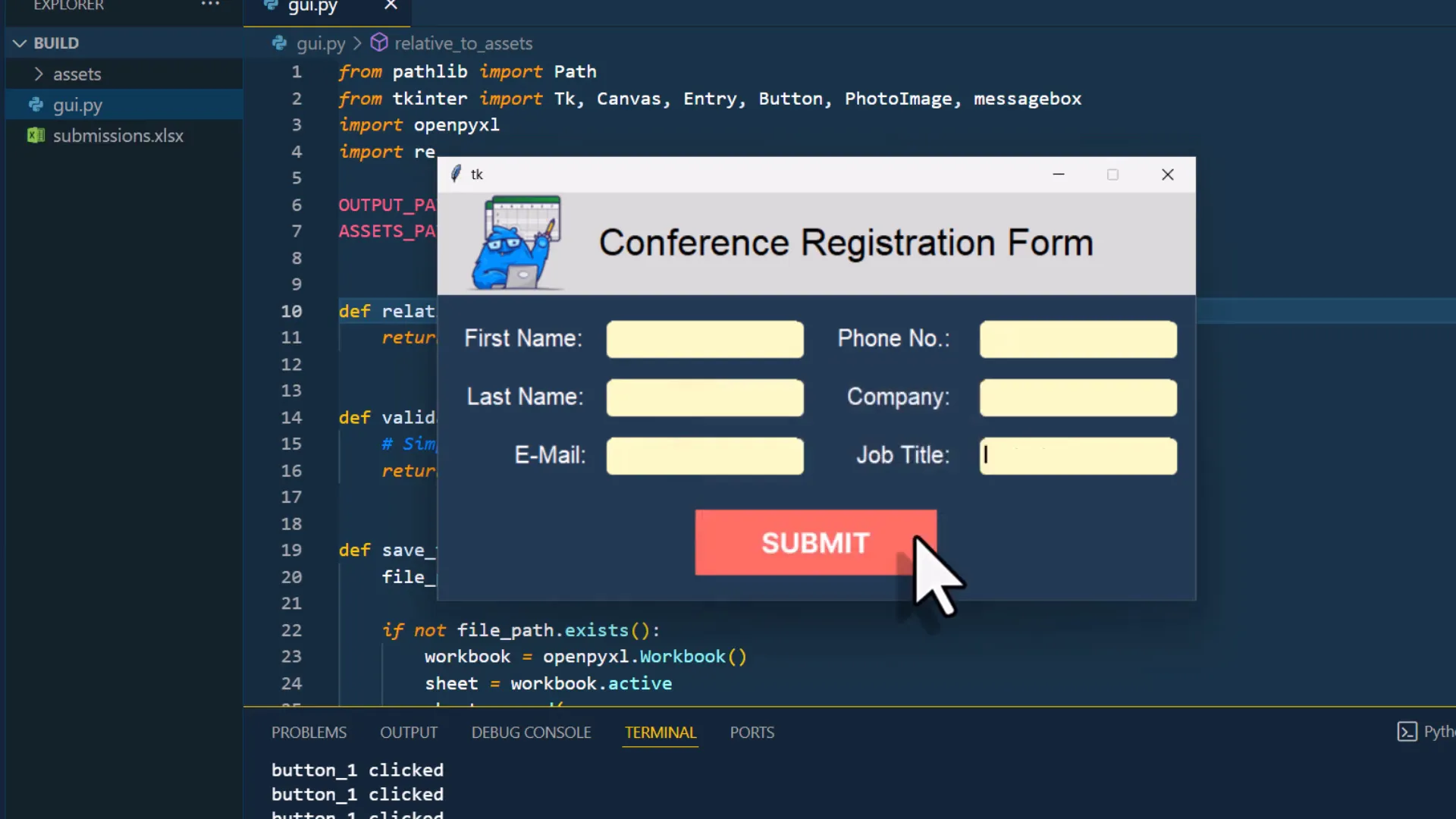The width and height of the screenshot is (1456, 819).
Task: Close the gui.py editor tab
Action: coord(391,5)
